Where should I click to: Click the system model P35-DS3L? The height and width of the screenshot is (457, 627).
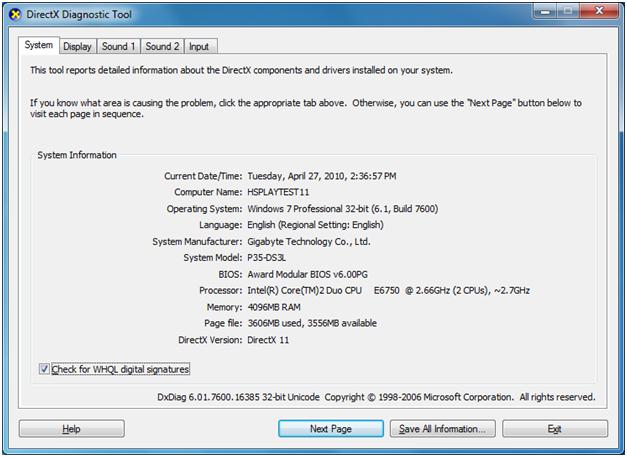[x=267, y=257]
